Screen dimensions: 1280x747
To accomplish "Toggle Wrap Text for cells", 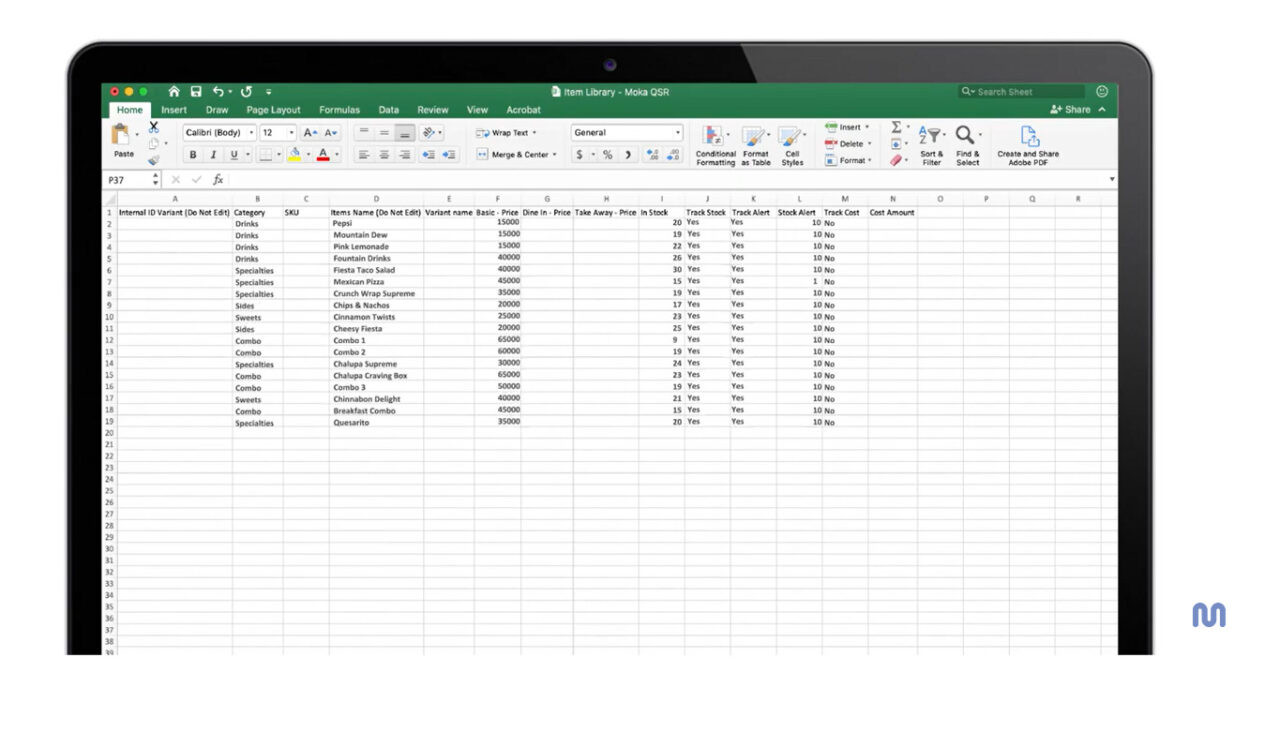I will 506,132.
